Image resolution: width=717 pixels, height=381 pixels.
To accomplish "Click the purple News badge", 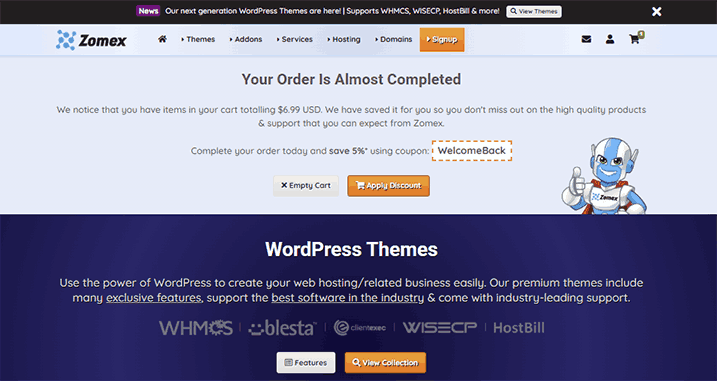I will coord(148,11).
